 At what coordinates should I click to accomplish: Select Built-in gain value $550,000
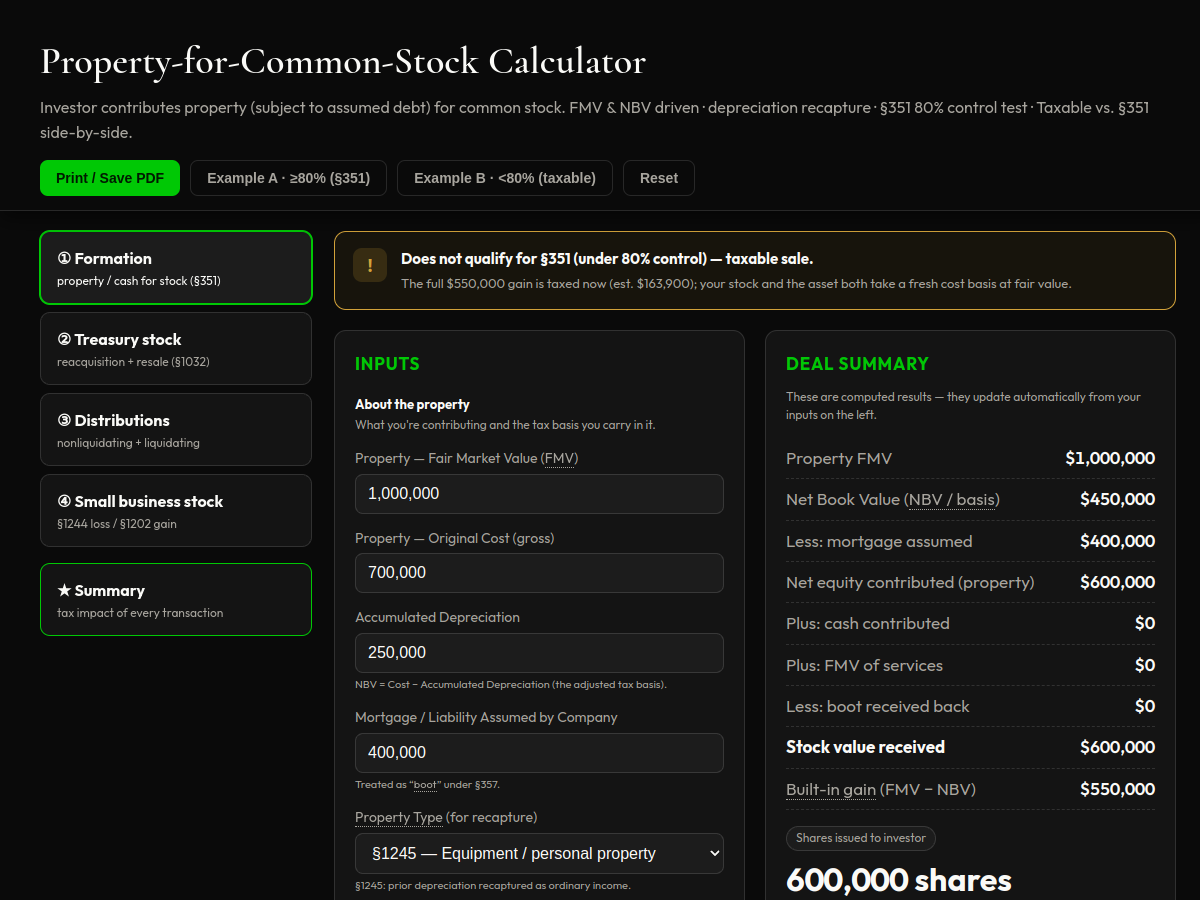tap(1118, 790)
